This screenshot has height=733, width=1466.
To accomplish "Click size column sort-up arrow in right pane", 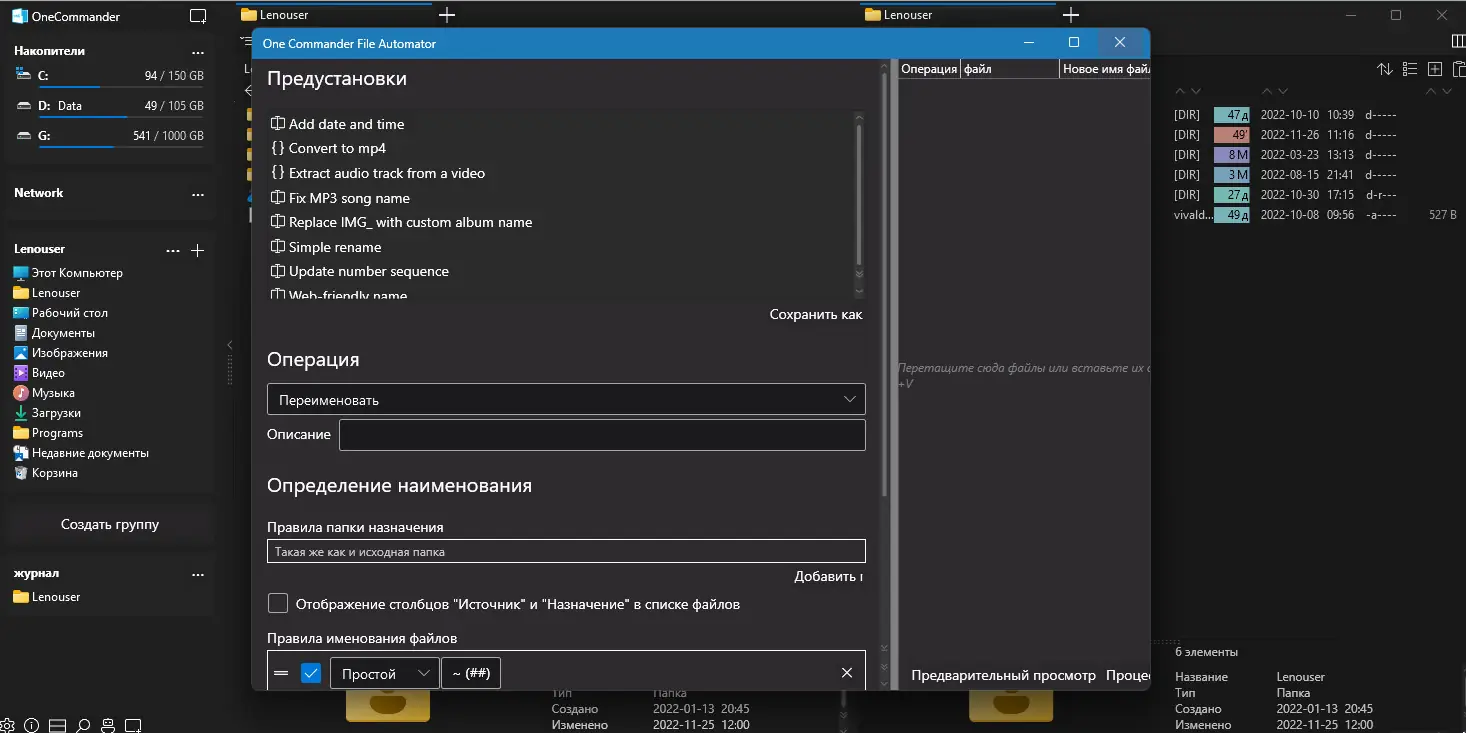I will [1430, 91].
